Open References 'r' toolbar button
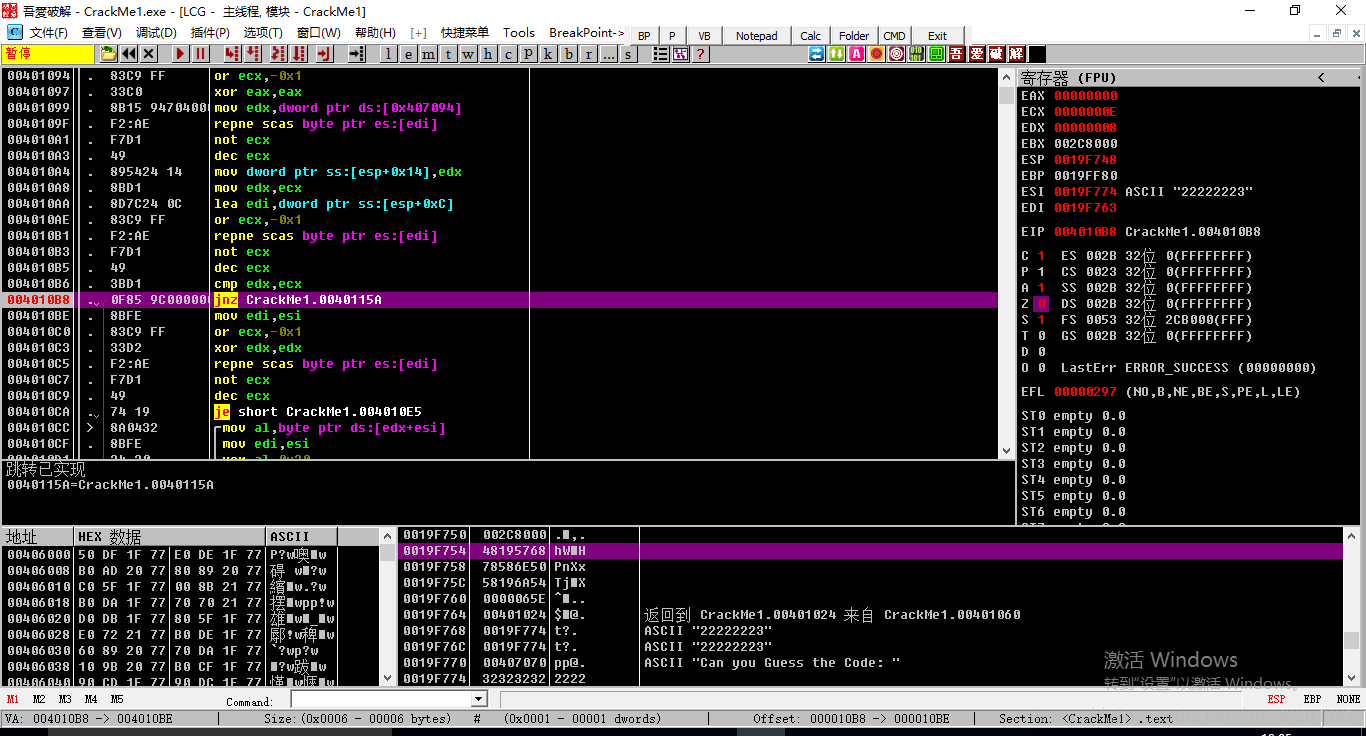Viewport: 1366px width, 736px height. [x=588, y=54]
